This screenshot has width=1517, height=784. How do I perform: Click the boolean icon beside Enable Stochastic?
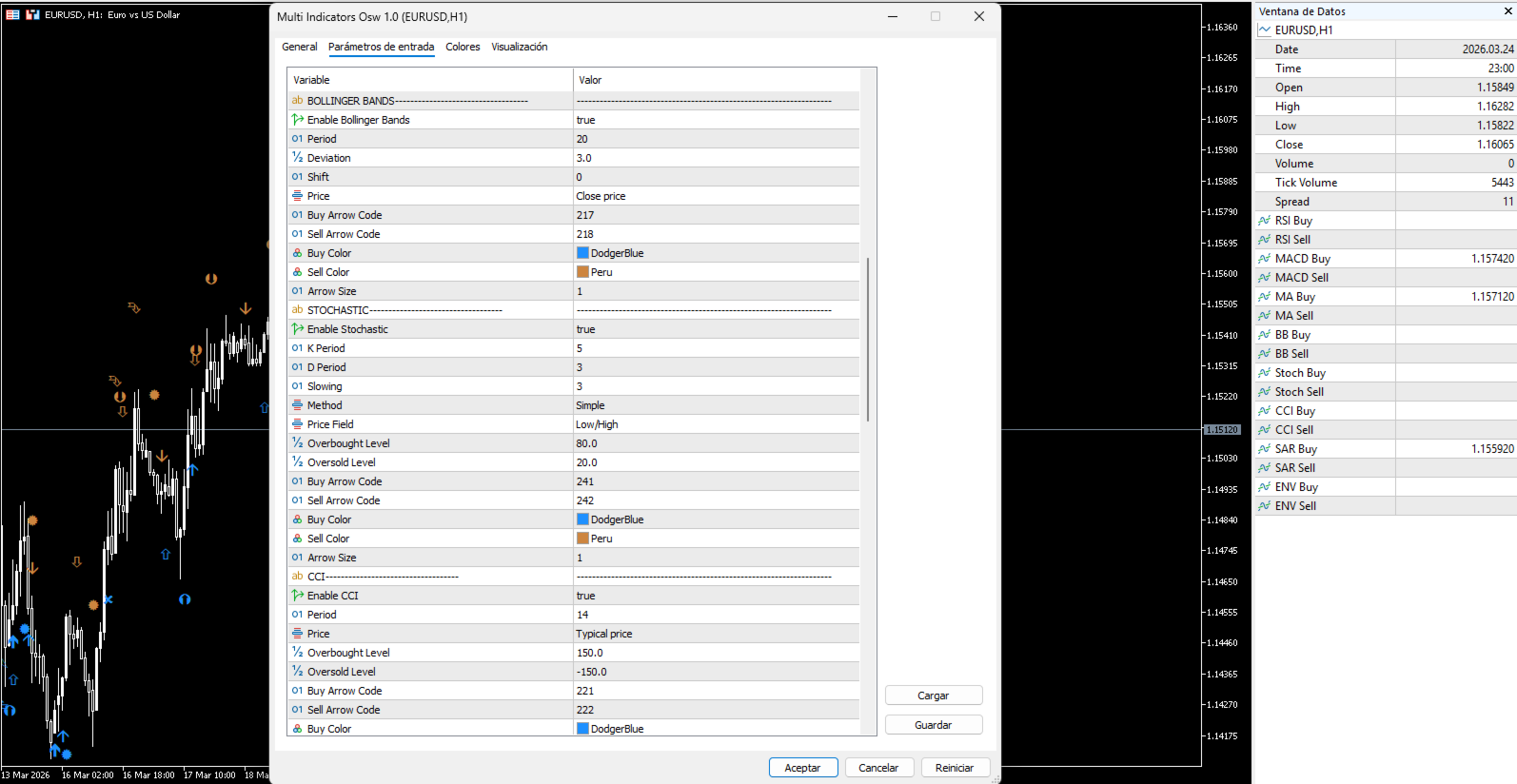tap(298, 329)
